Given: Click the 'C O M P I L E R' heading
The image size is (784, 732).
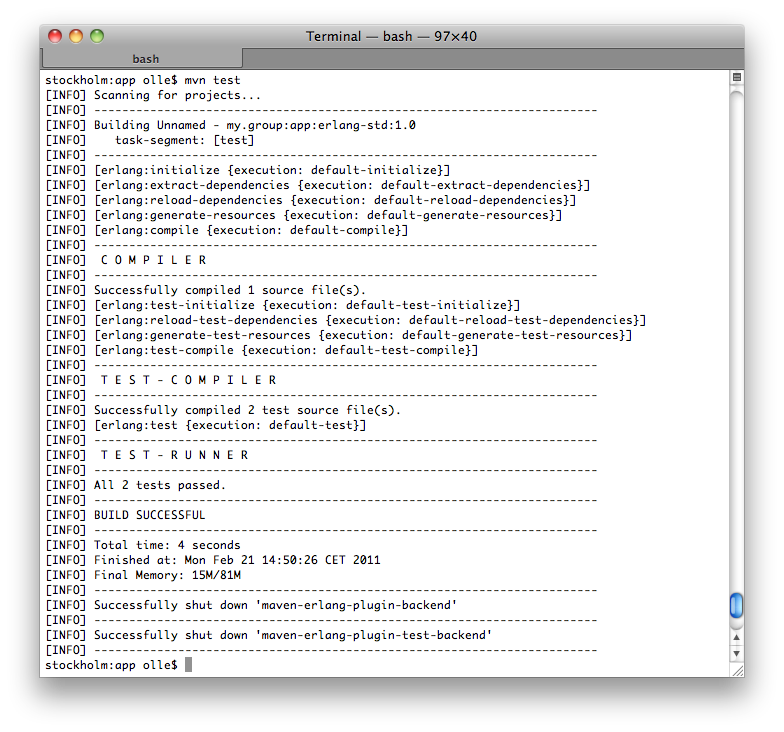Looking at the screenshot, I should 154,260.
